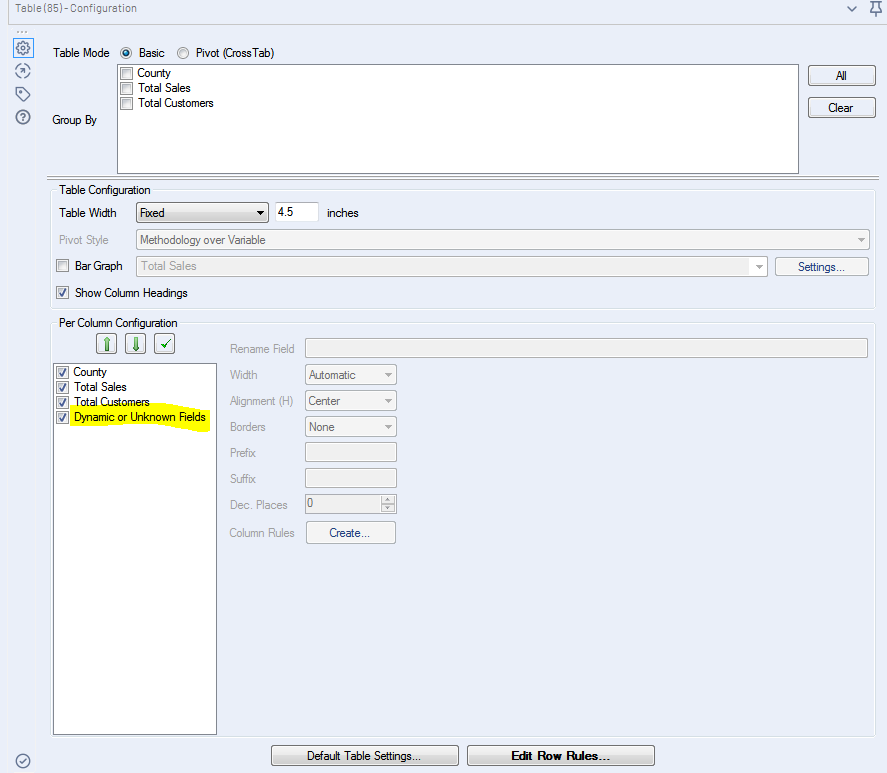Click the check icon at bottom left
The image size is (887, 773).
point(22,760)
